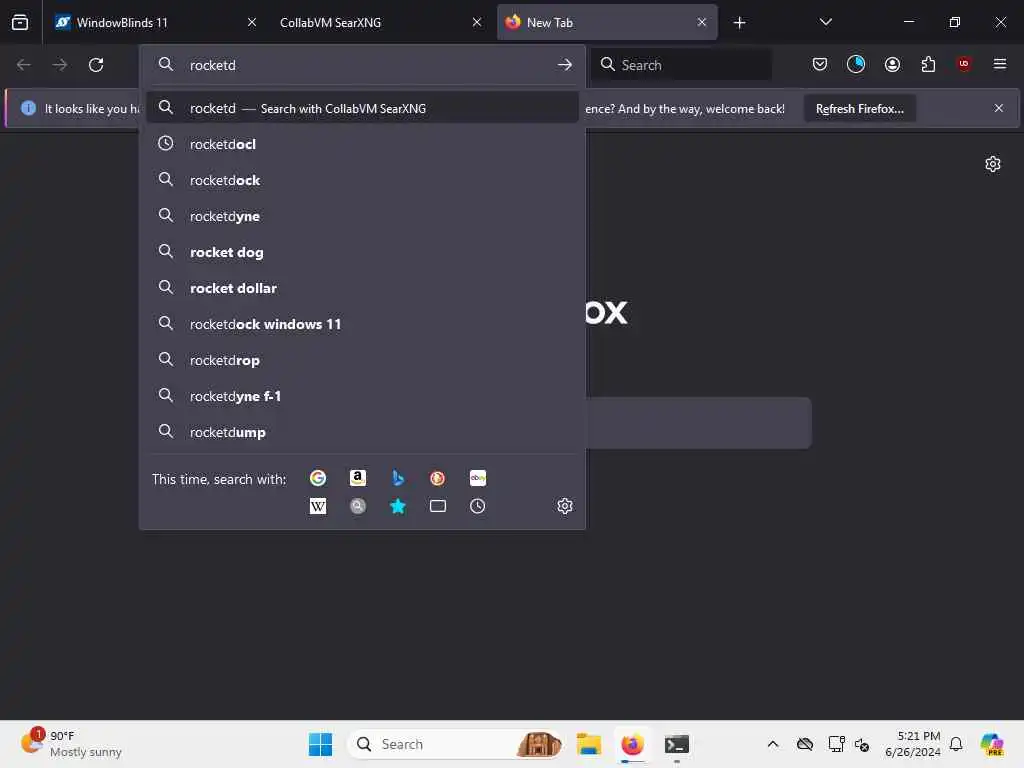
Task: Select the rocketdrop suggestion
Action: tap(362, 360)
